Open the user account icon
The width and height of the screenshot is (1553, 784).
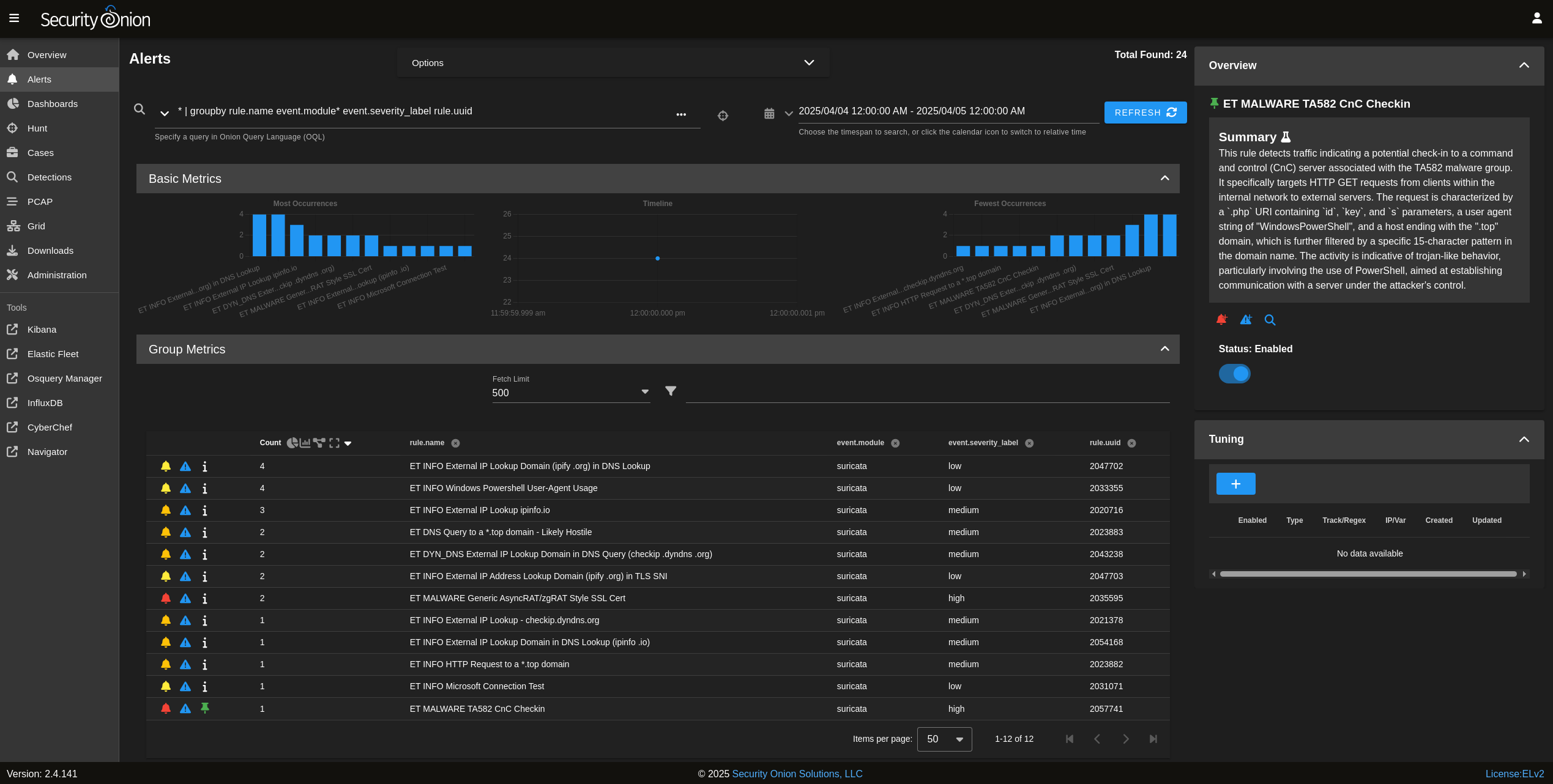1536,18
